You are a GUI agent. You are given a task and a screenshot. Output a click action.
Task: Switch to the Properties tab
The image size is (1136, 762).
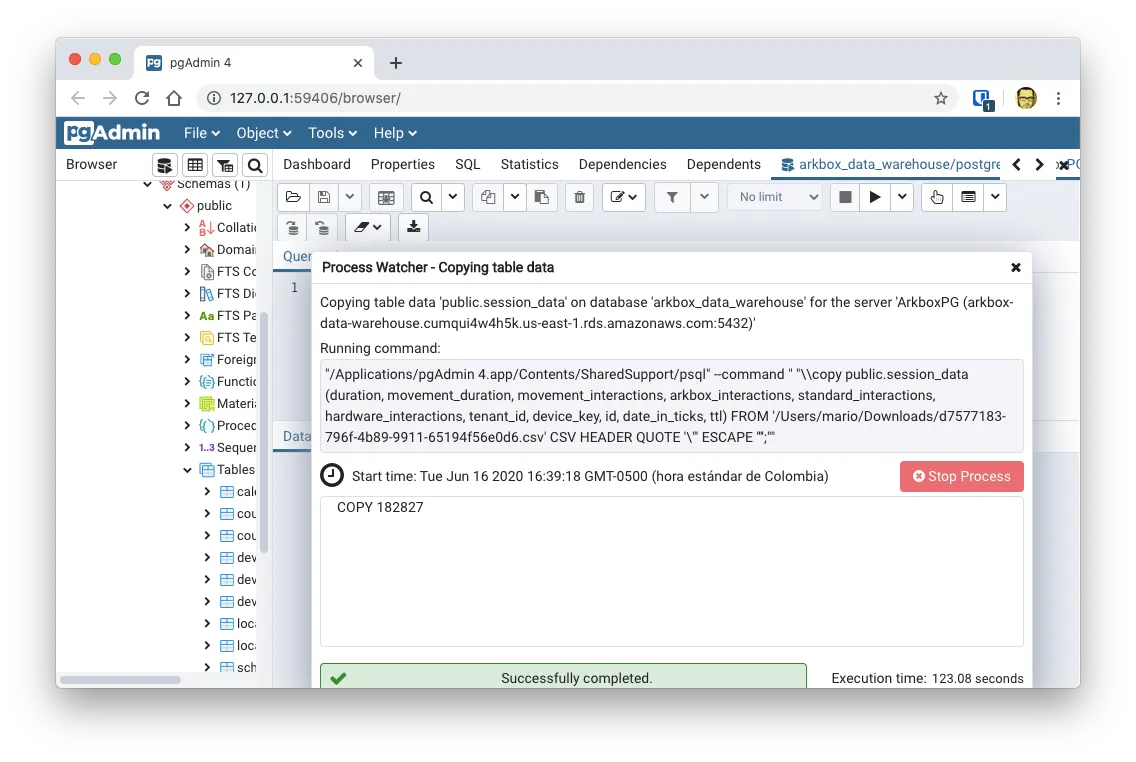pyautogui.click(x=403, y=164)
